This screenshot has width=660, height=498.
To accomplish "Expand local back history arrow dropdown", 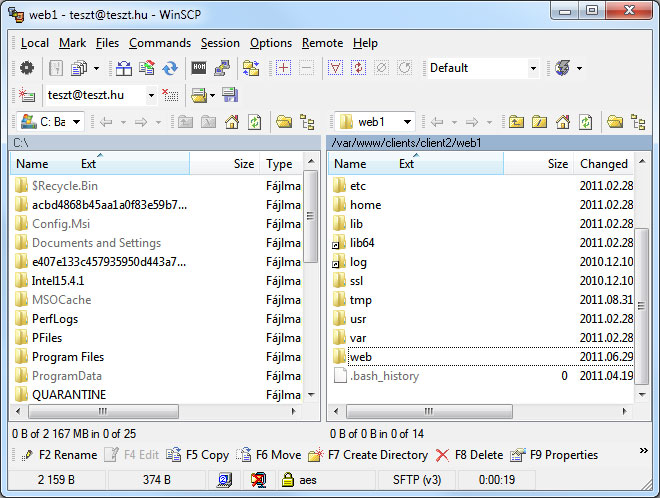I will point(123,123).
